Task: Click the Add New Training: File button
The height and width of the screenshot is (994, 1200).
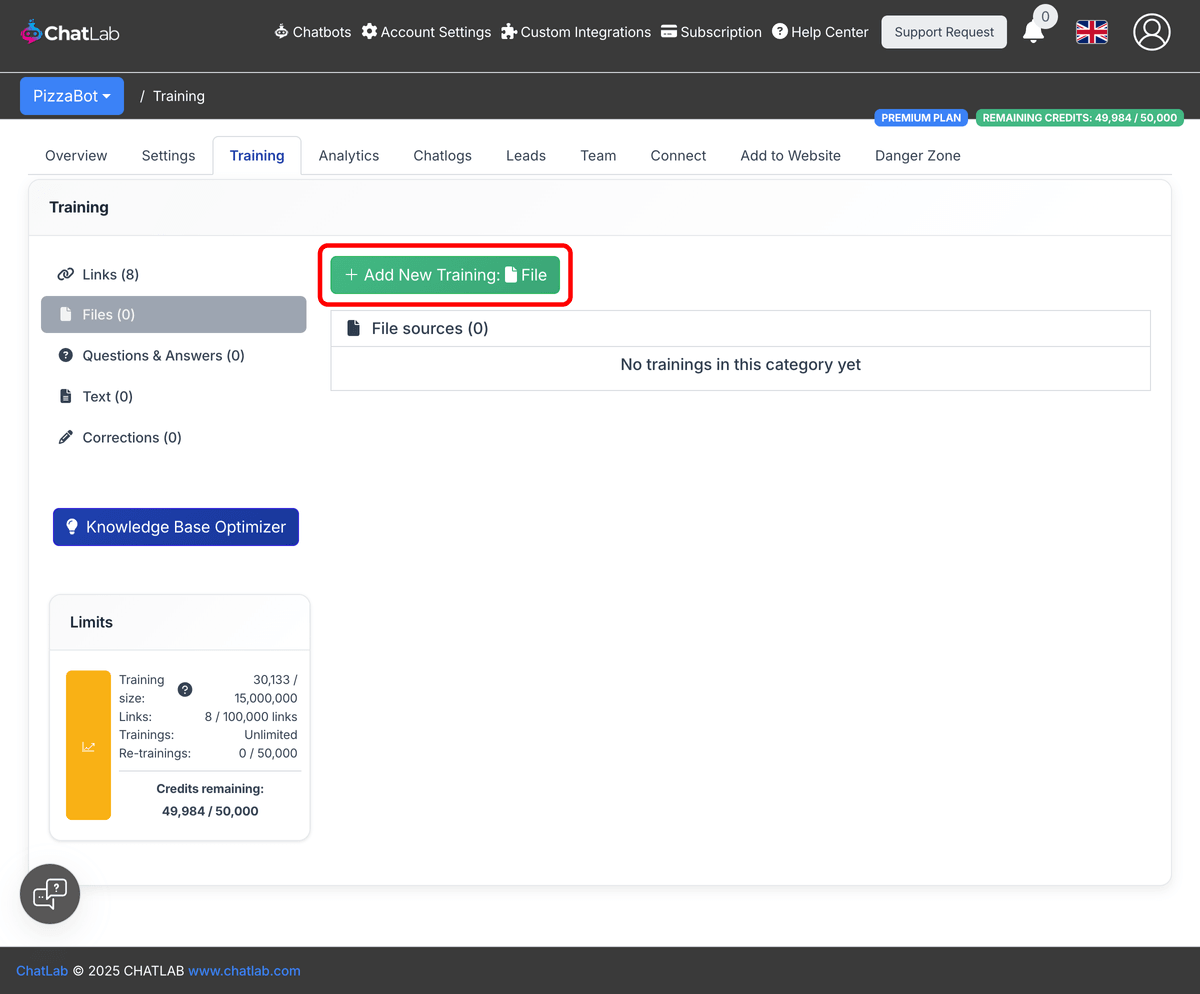Action: [445, 274]
